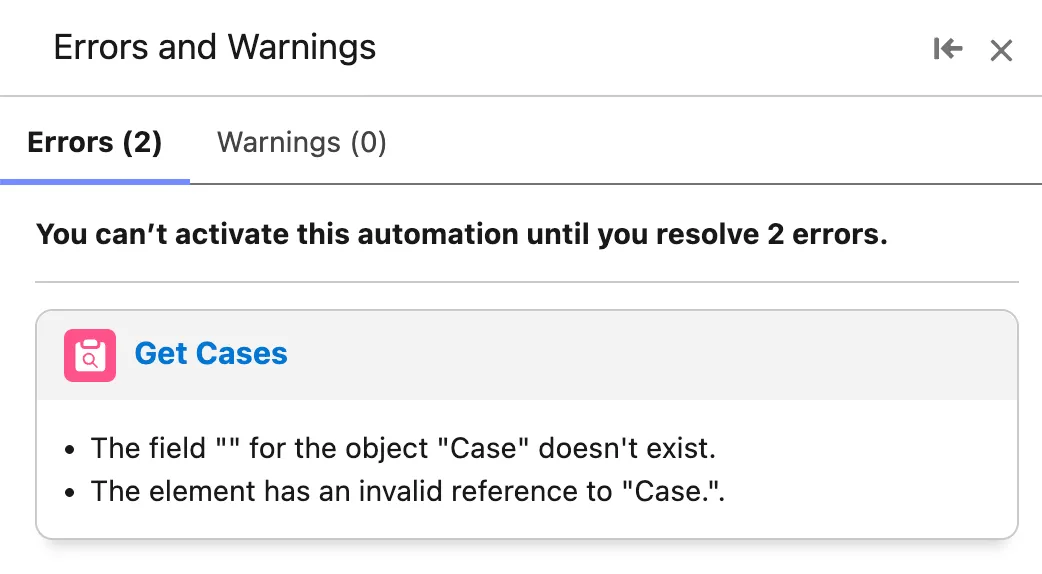
Task: Dock the Errors and Warnings panel
Action: click(x=947, y=48)
